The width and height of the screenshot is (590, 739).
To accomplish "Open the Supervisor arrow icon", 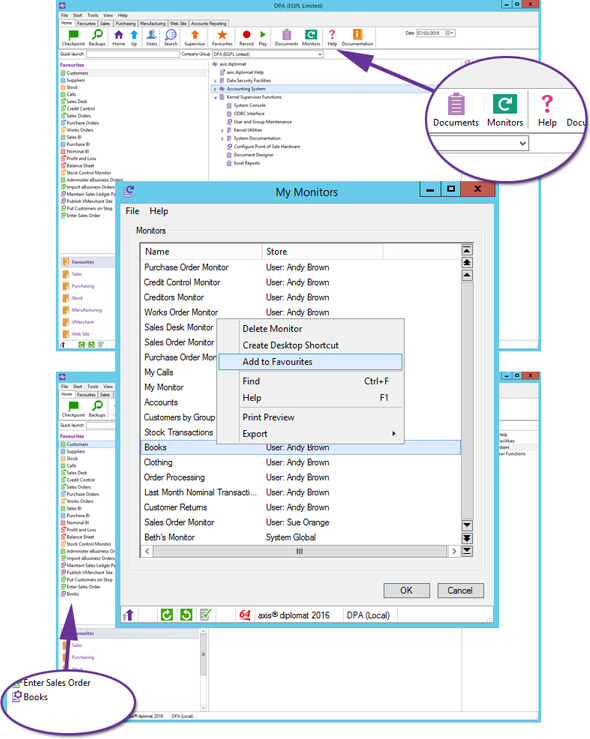I will click(195, 34).
